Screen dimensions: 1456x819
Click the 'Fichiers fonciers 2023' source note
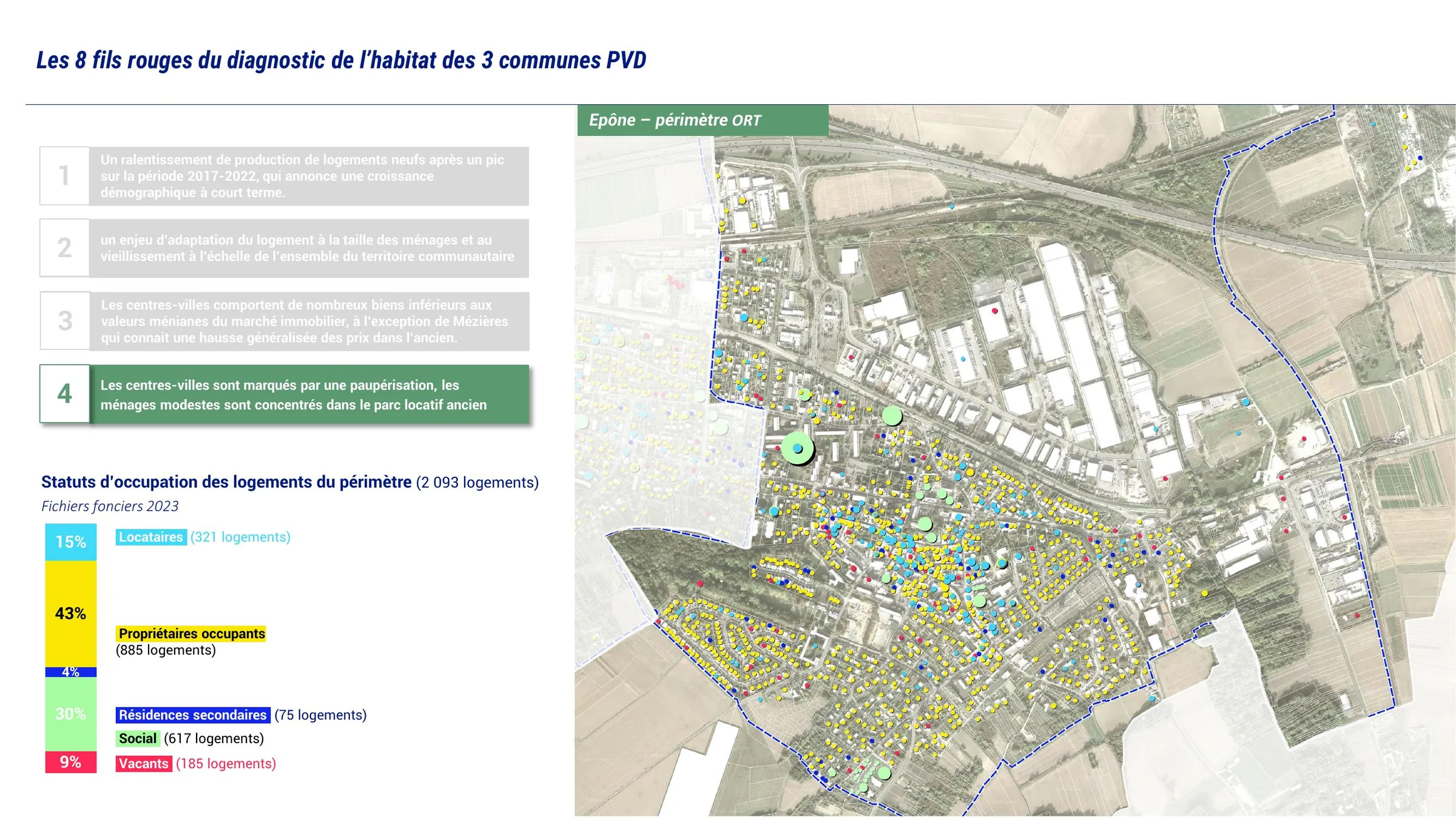[x=110, y=506]
